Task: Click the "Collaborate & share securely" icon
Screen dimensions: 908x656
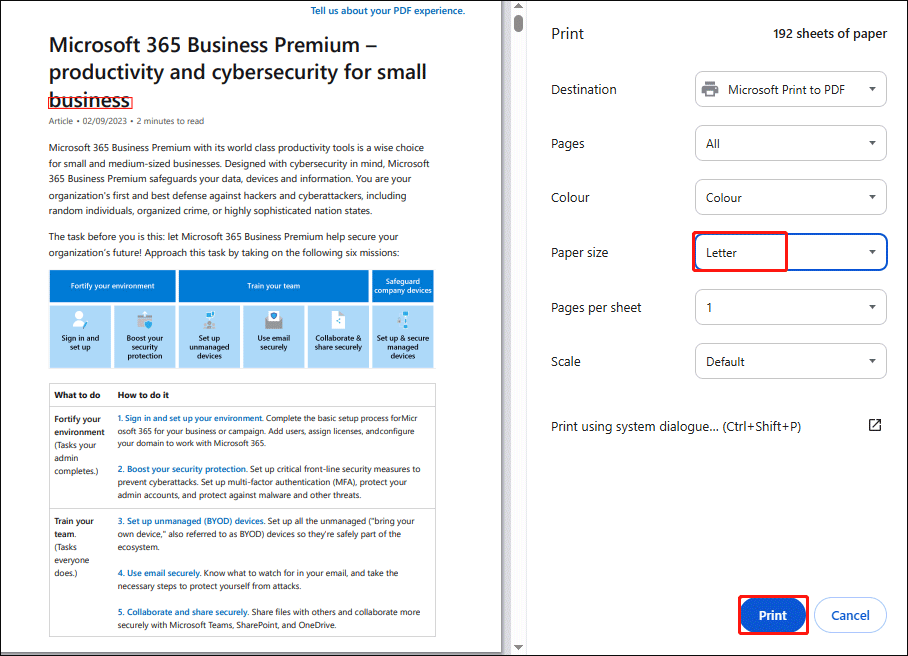Action: click(x=337, y=320)
